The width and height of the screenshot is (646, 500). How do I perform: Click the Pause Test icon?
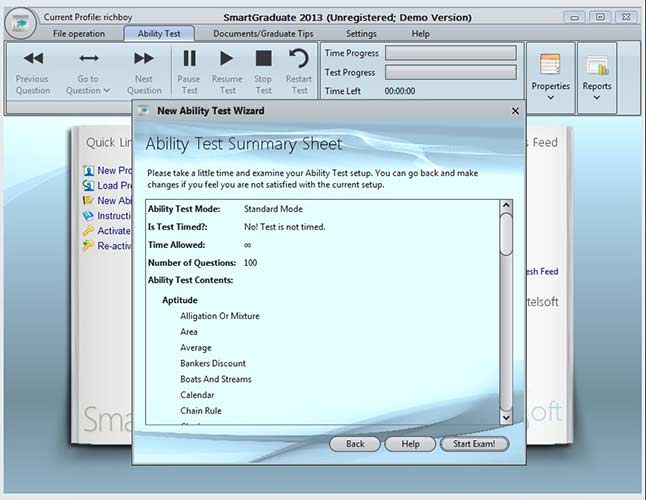coord(190,58)
